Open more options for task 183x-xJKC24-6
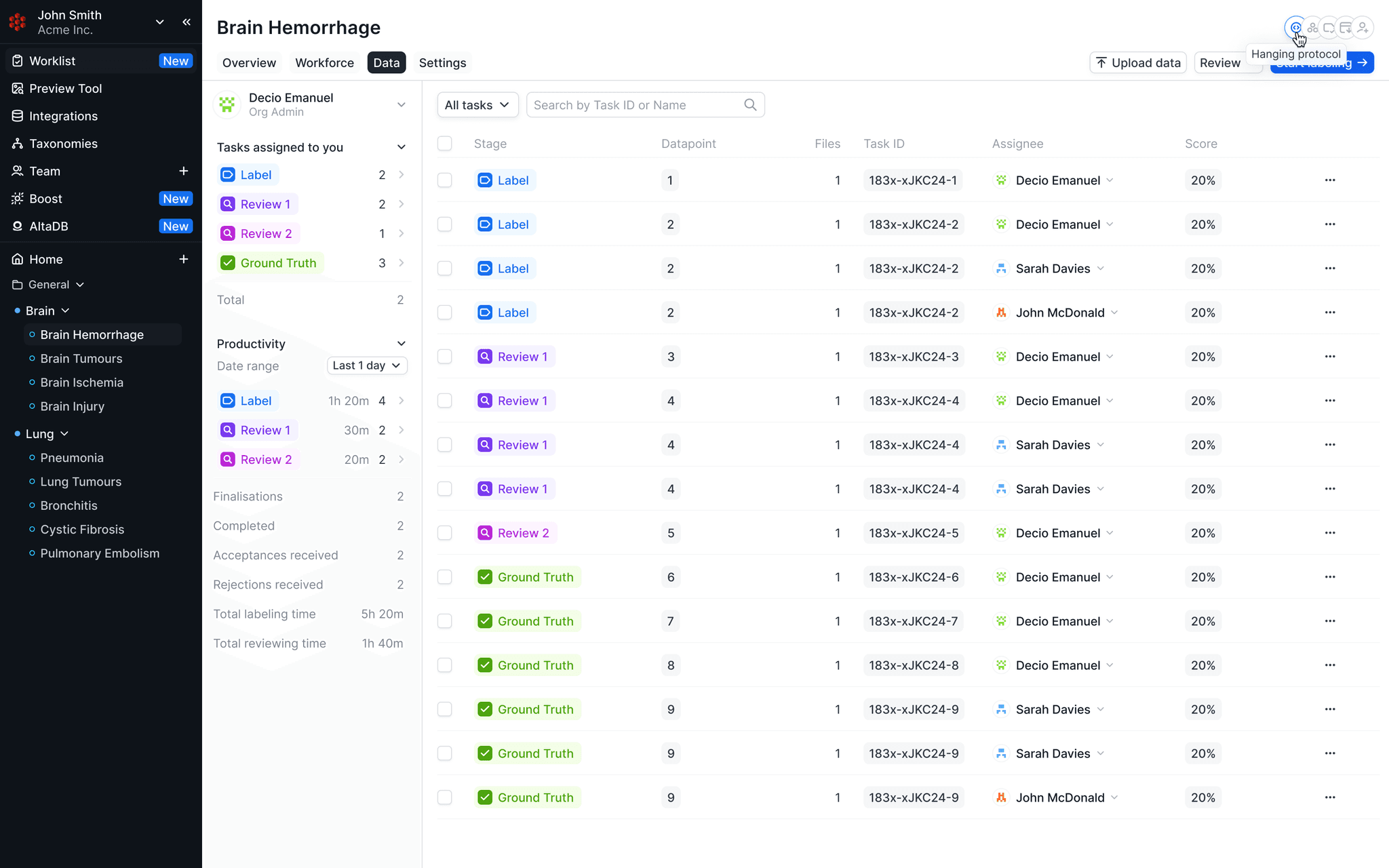1389x868 pixels. (x=1330, y=577)
